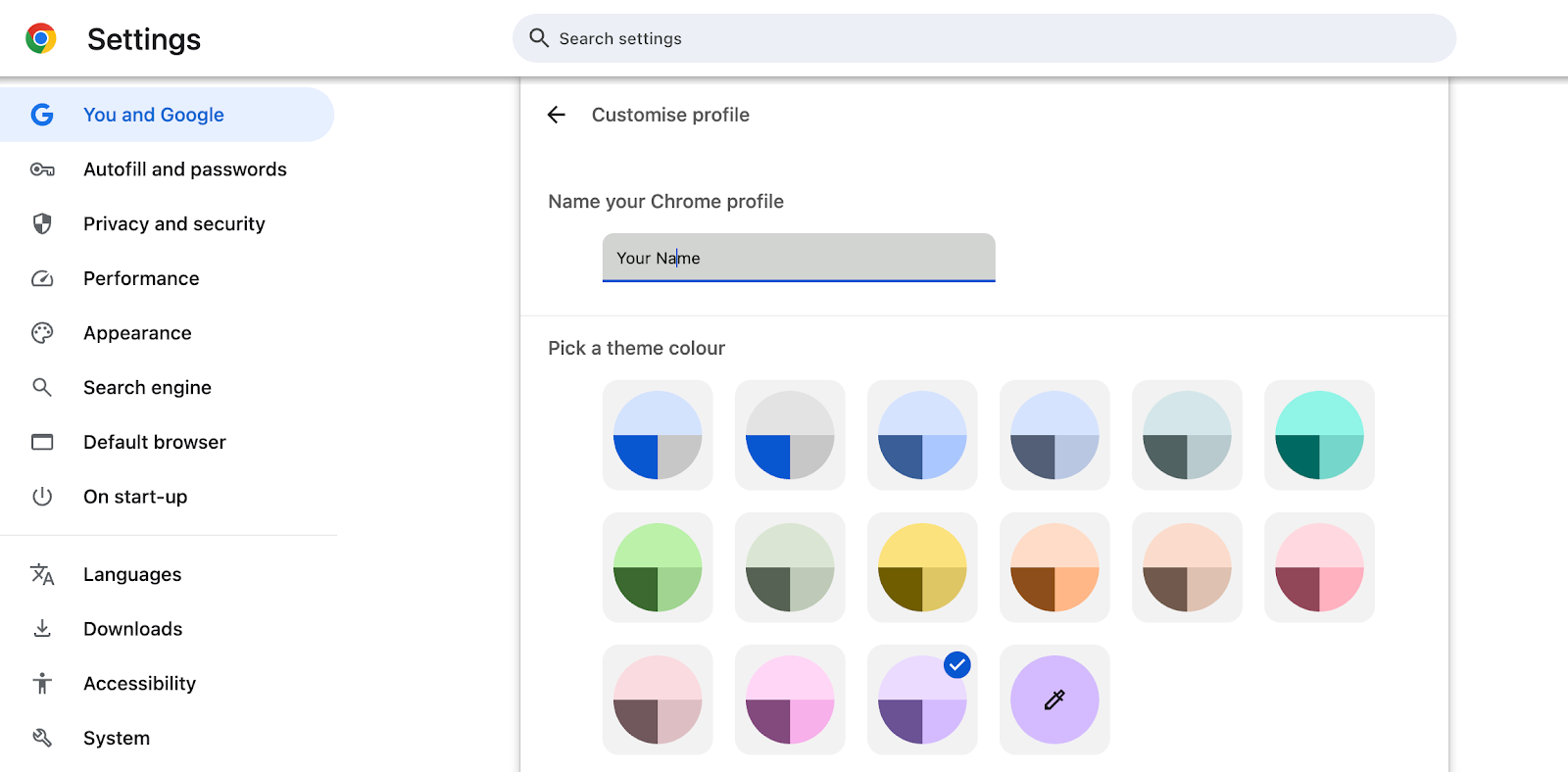Screen dimensions: 1568x772
Task: Click the power icon for On start-up
Action: (42, 497)
